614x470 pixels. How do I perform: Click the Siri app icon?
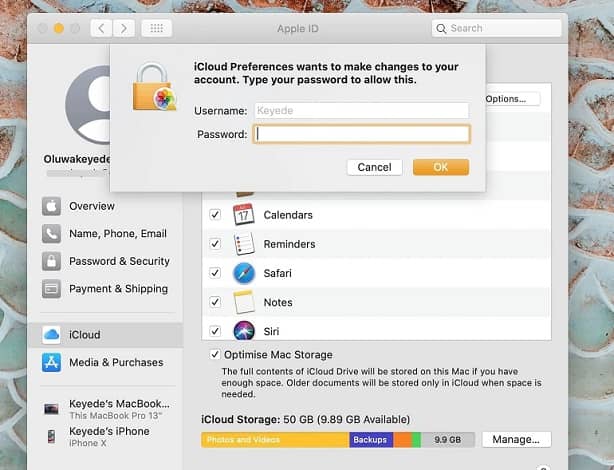pyautogui.click(x=244, y=330)
